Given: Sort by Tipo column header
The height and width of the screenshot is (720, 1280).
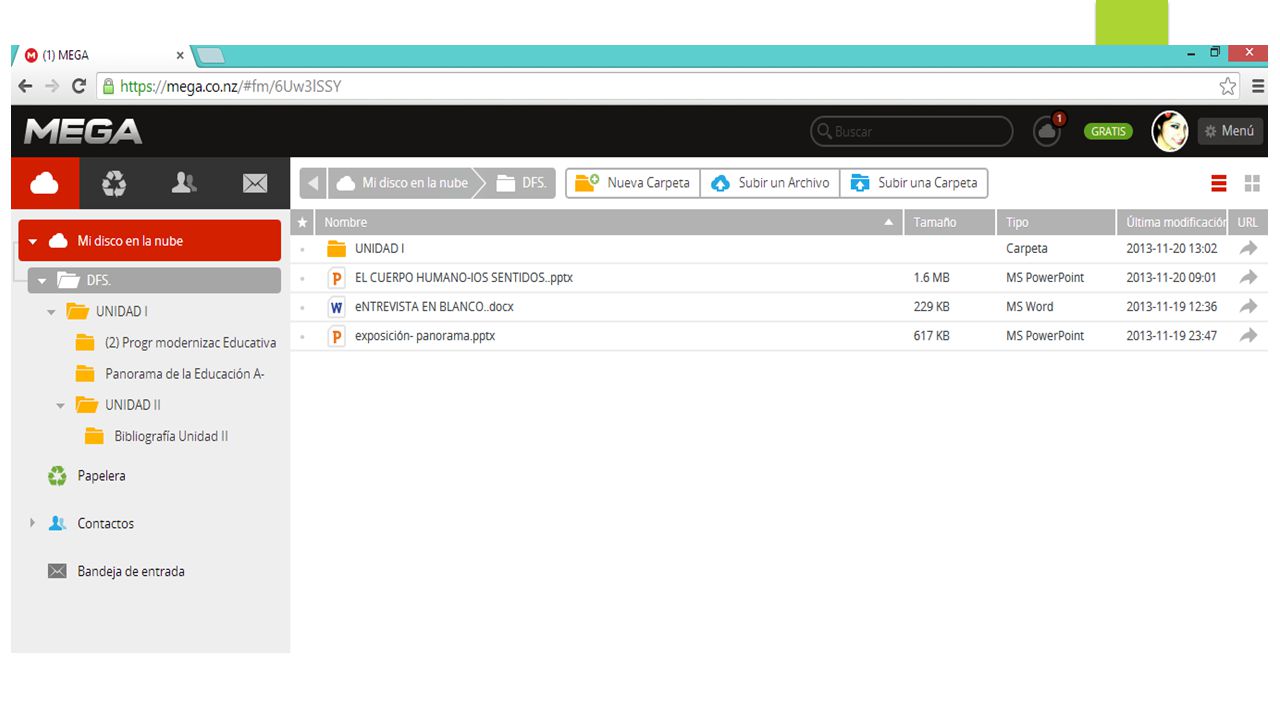Looking at the screenshot, I should click(1055, 222).
